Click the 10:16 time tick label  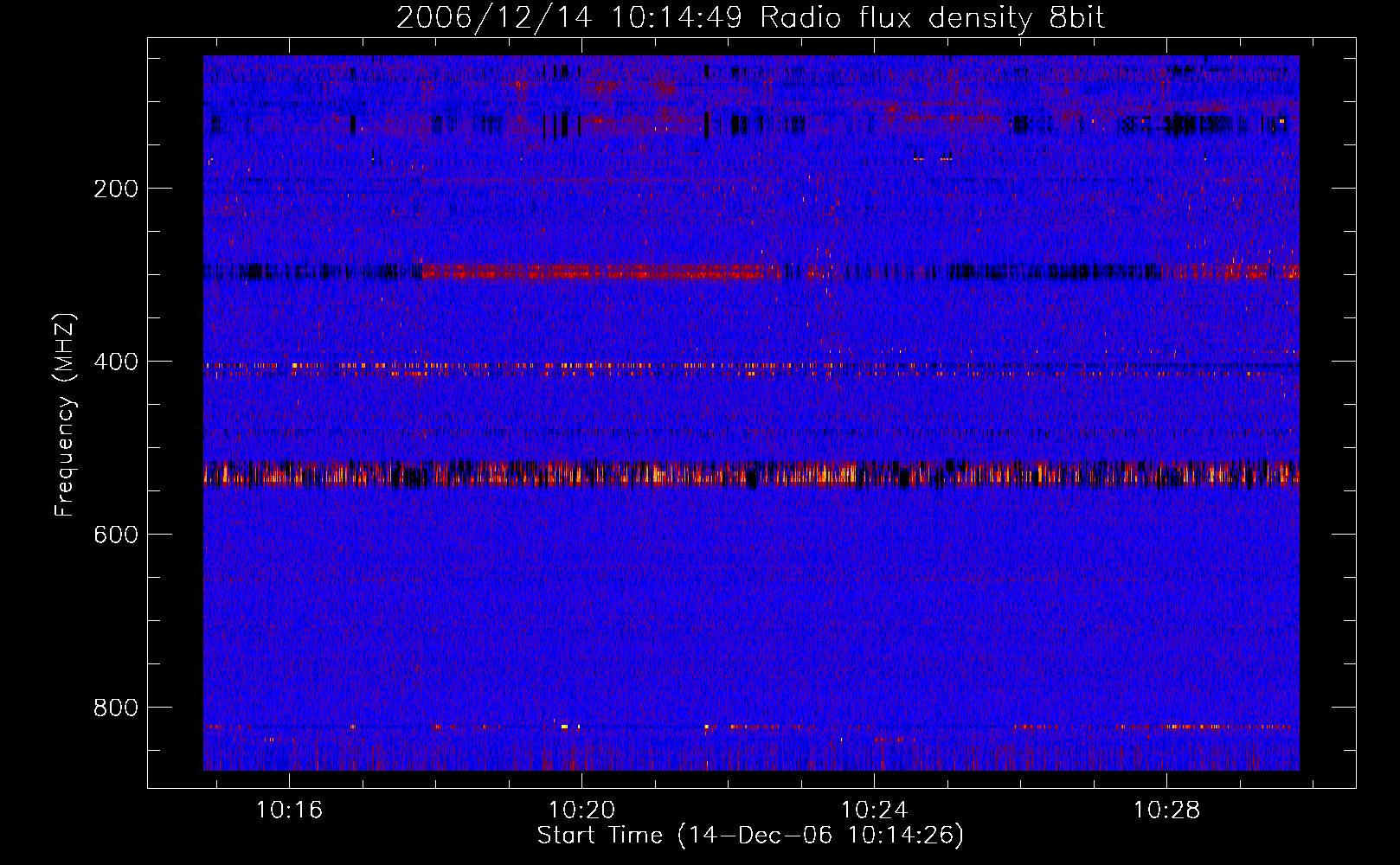coord(289,810)
